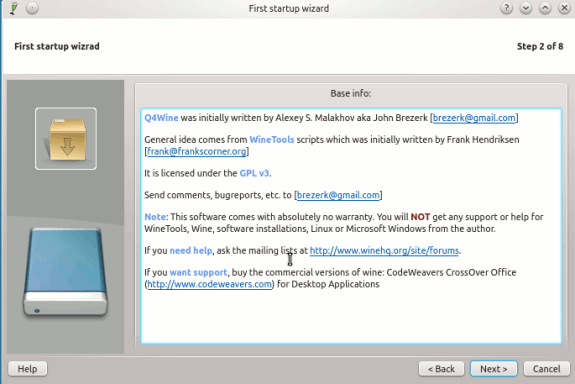575x384 pixels.
Task: Click the WineTools blue text
Action: coord(272,139)
